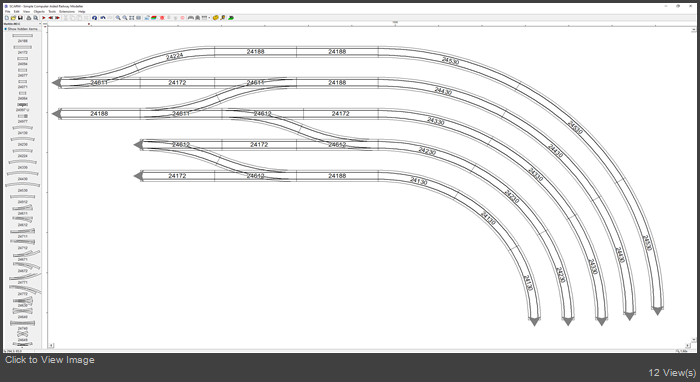Toggle the Show hidden items option
The image size is (700, 382).
point(21,29)
